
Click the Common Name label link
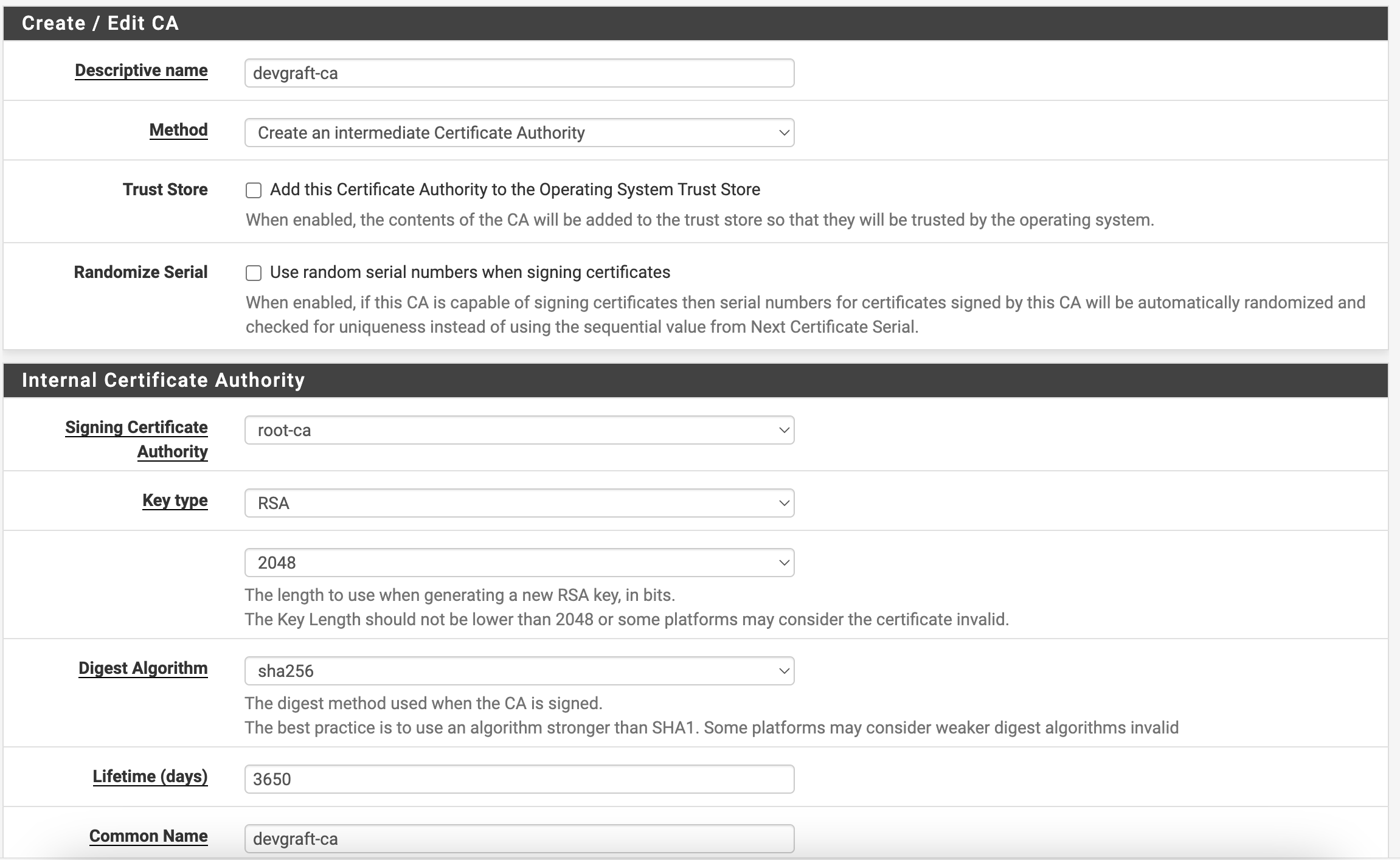coord(148,836)
